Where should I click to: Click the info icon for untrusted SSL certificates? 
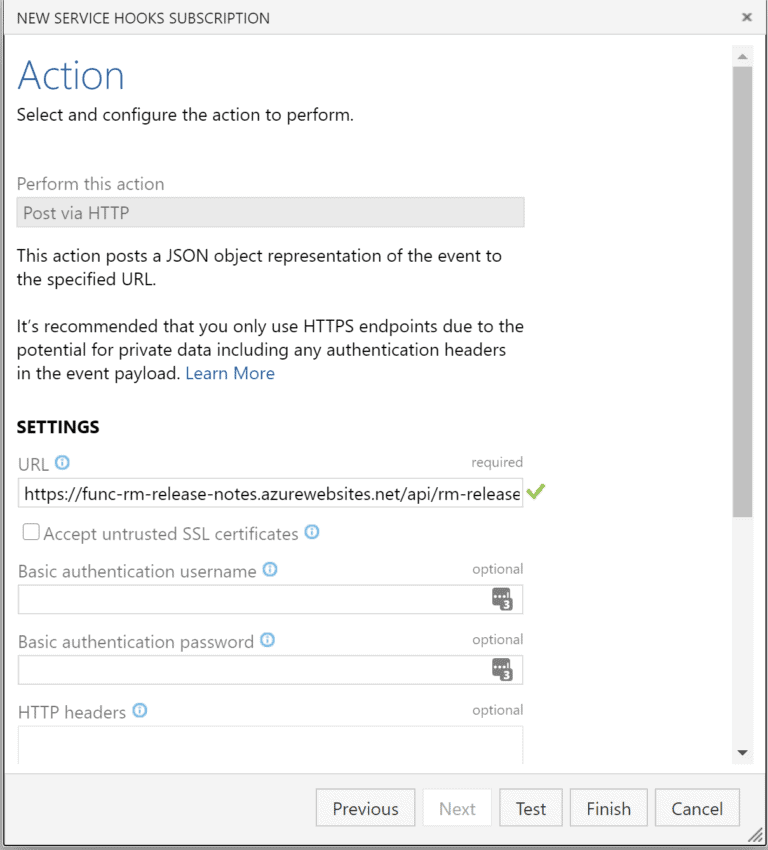pos(311,532)
